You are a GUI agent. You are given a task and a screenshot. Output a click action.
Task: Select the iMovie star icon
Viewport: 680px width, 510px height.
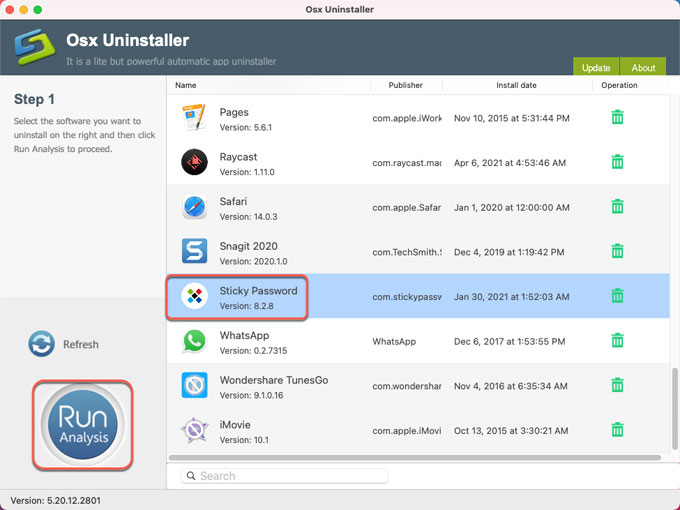[x=194, y=430]
